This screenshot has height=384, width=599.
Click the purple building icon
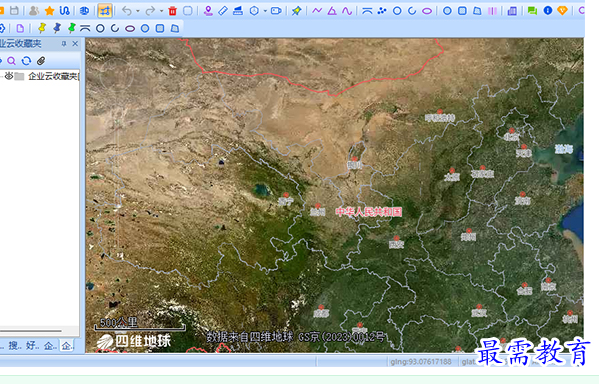click(512, 11)
